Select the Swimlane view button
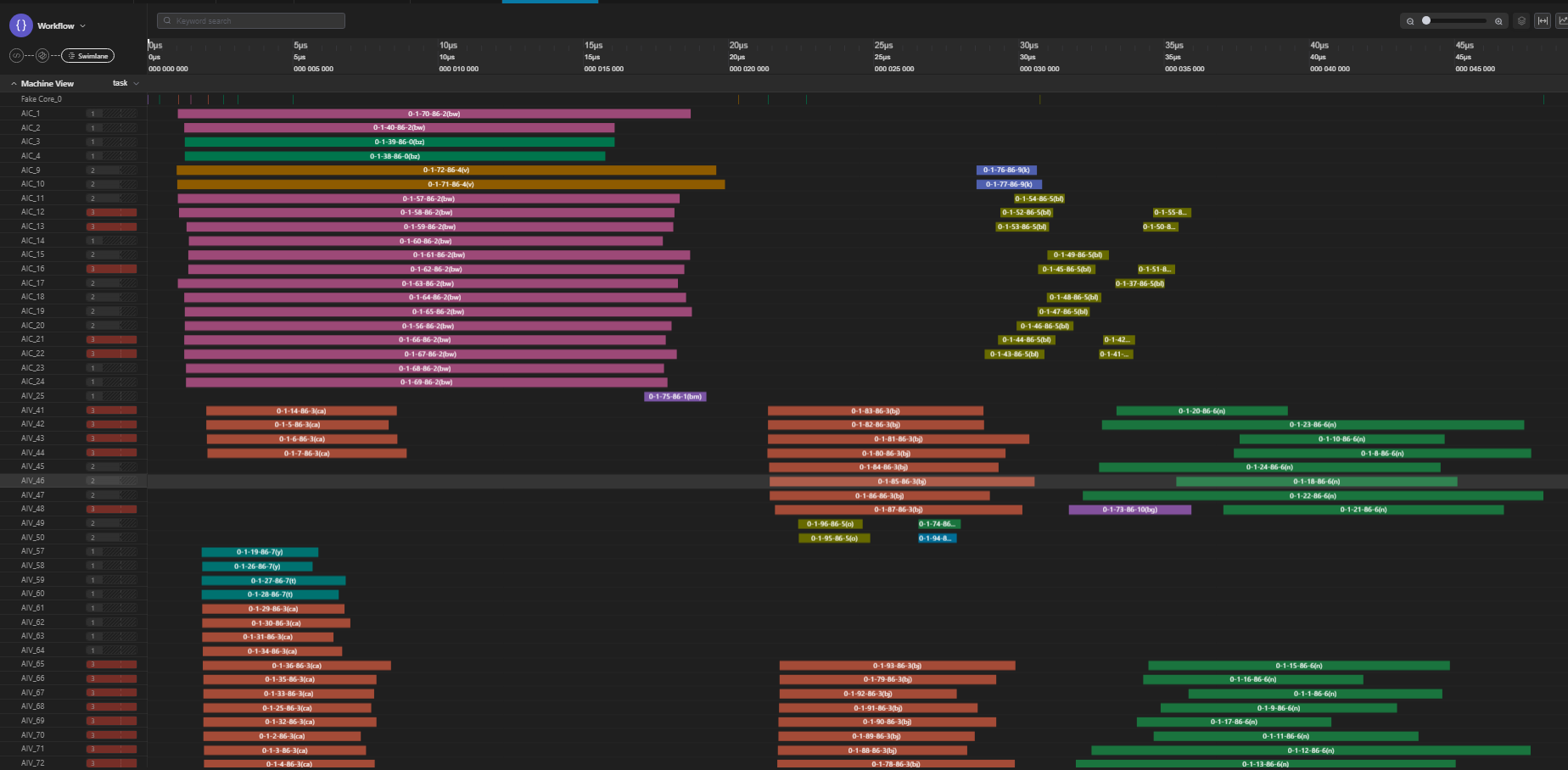Screen dimensions: 1568x770 (87, 56)
